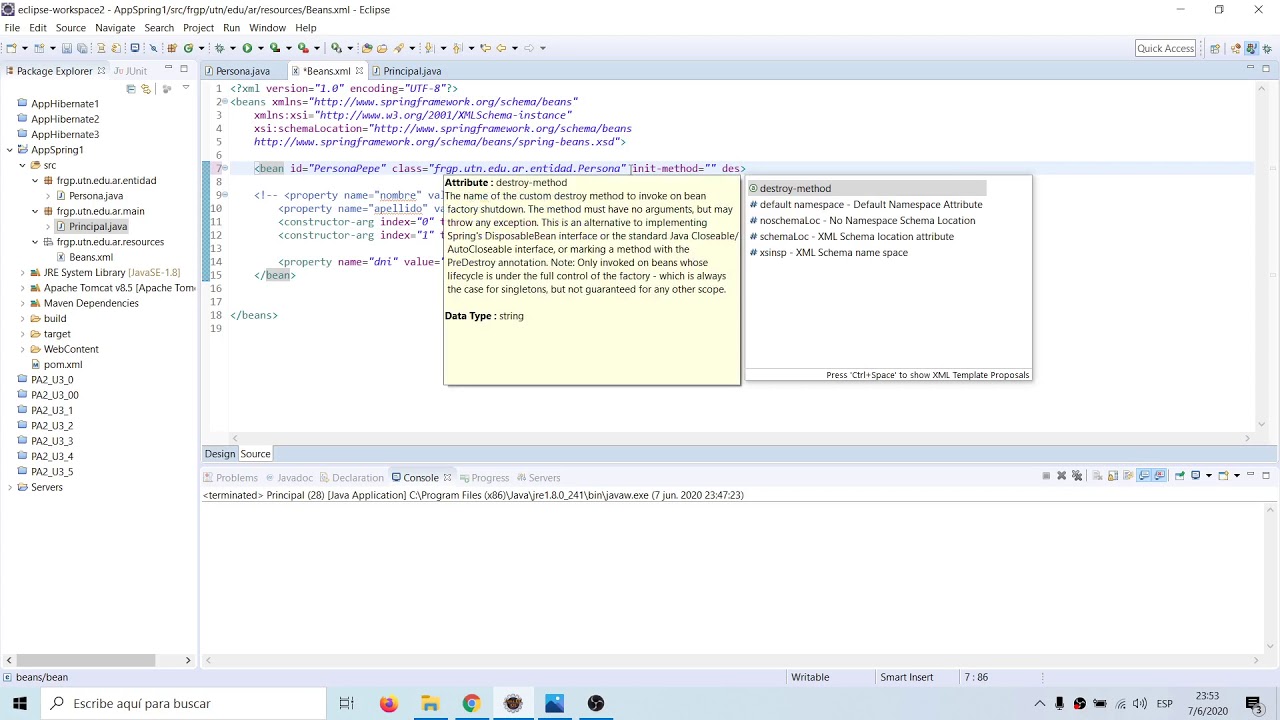Viewport: 1280px width, 720px height.
Task: Switch to the JUnit view tab
Action: (x=131, y=71)
